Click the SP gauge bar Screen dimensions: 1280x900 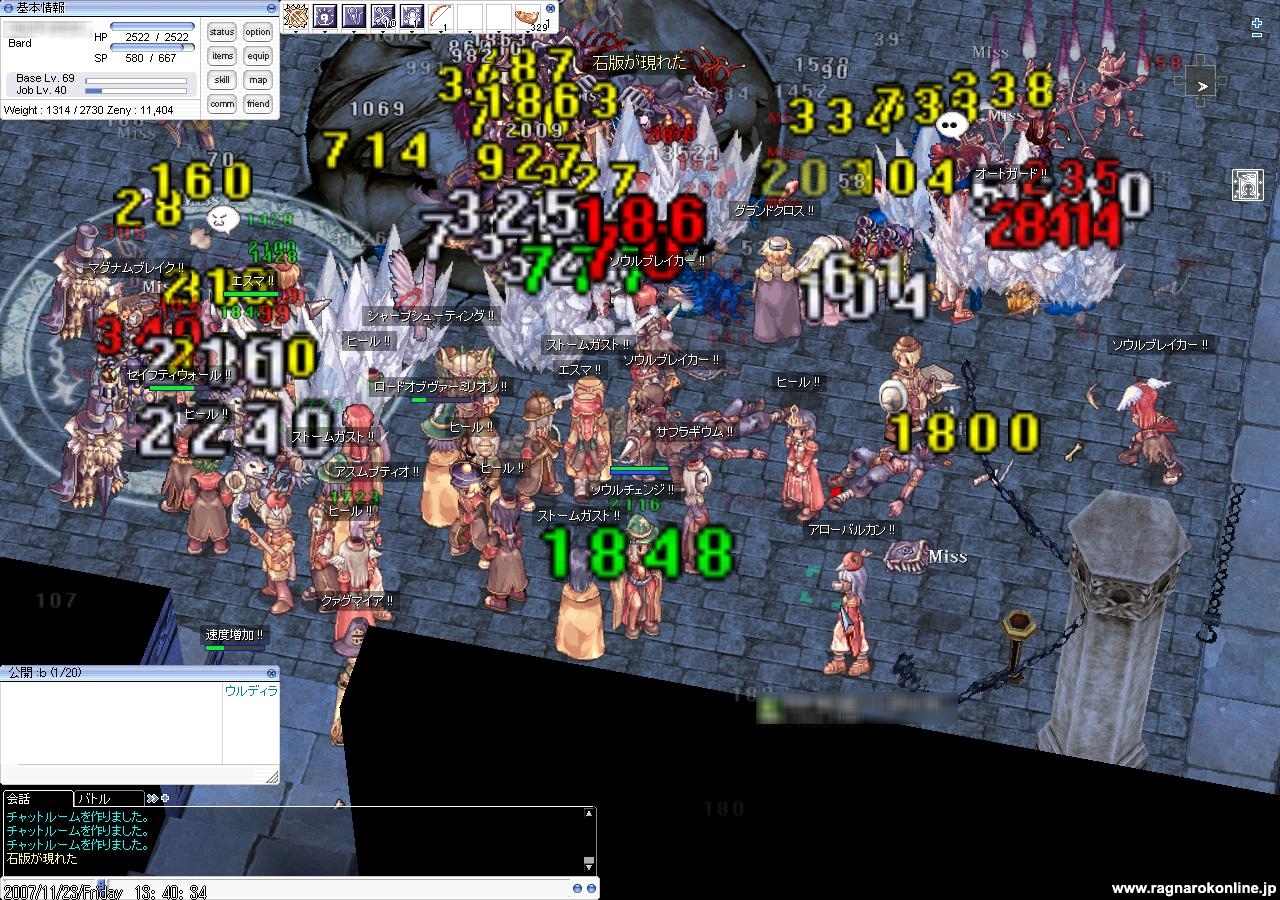point(152,47)
